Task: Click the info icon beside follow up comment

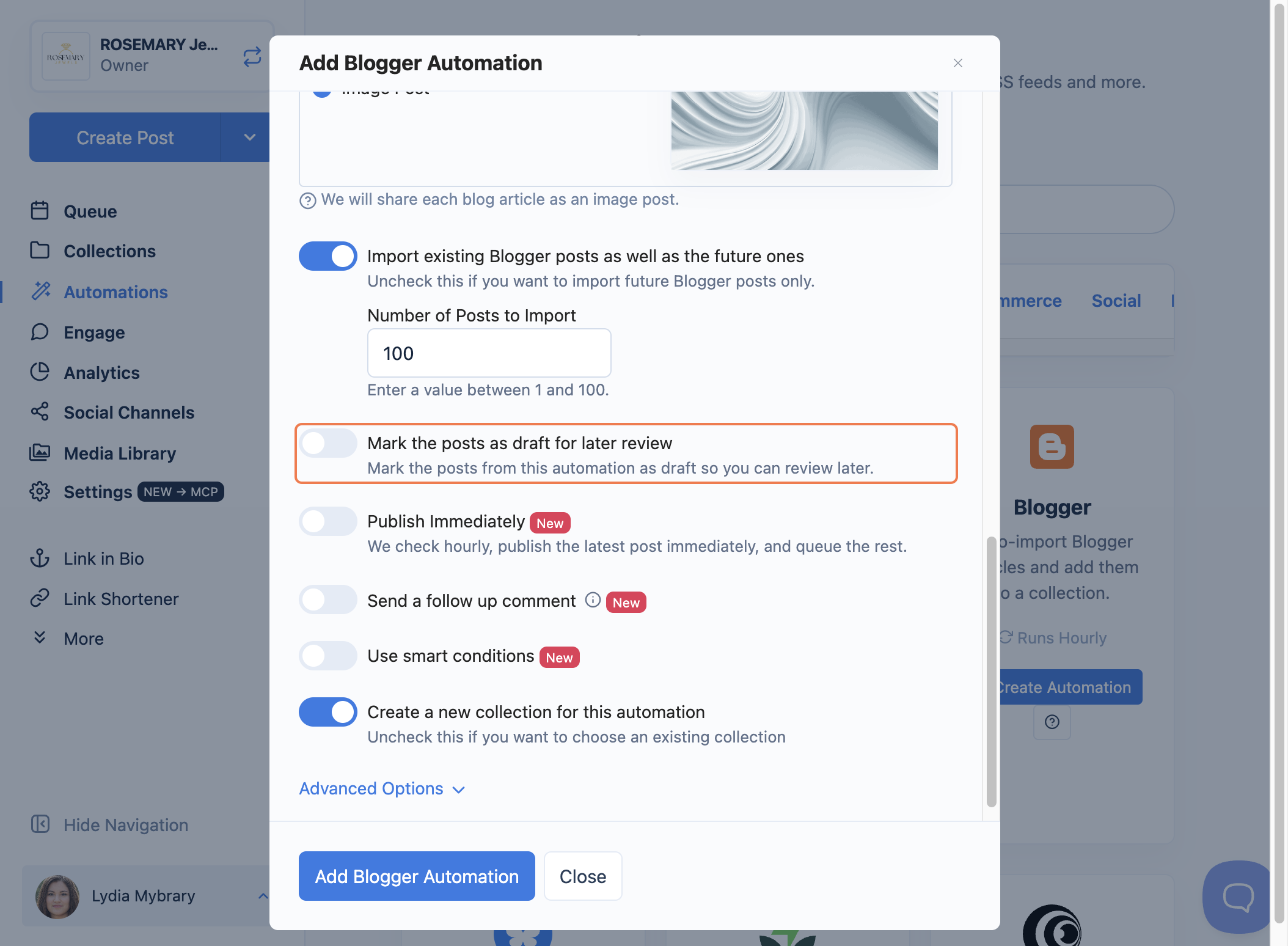Action: (593, 600)
